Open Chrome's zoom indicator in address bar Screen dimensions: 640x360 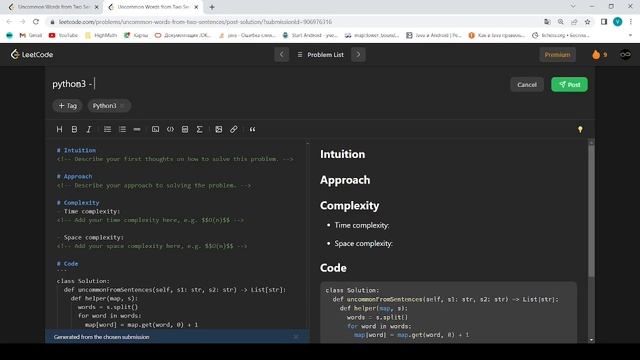(x=561, y=22)
